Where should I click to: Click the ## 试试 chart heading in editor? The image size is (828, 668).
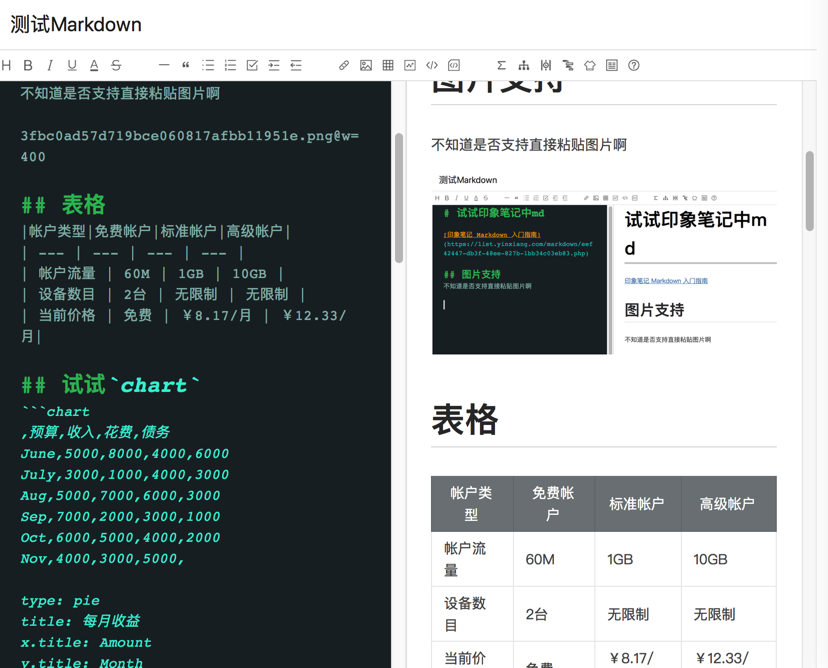click(x=111, y=384)
